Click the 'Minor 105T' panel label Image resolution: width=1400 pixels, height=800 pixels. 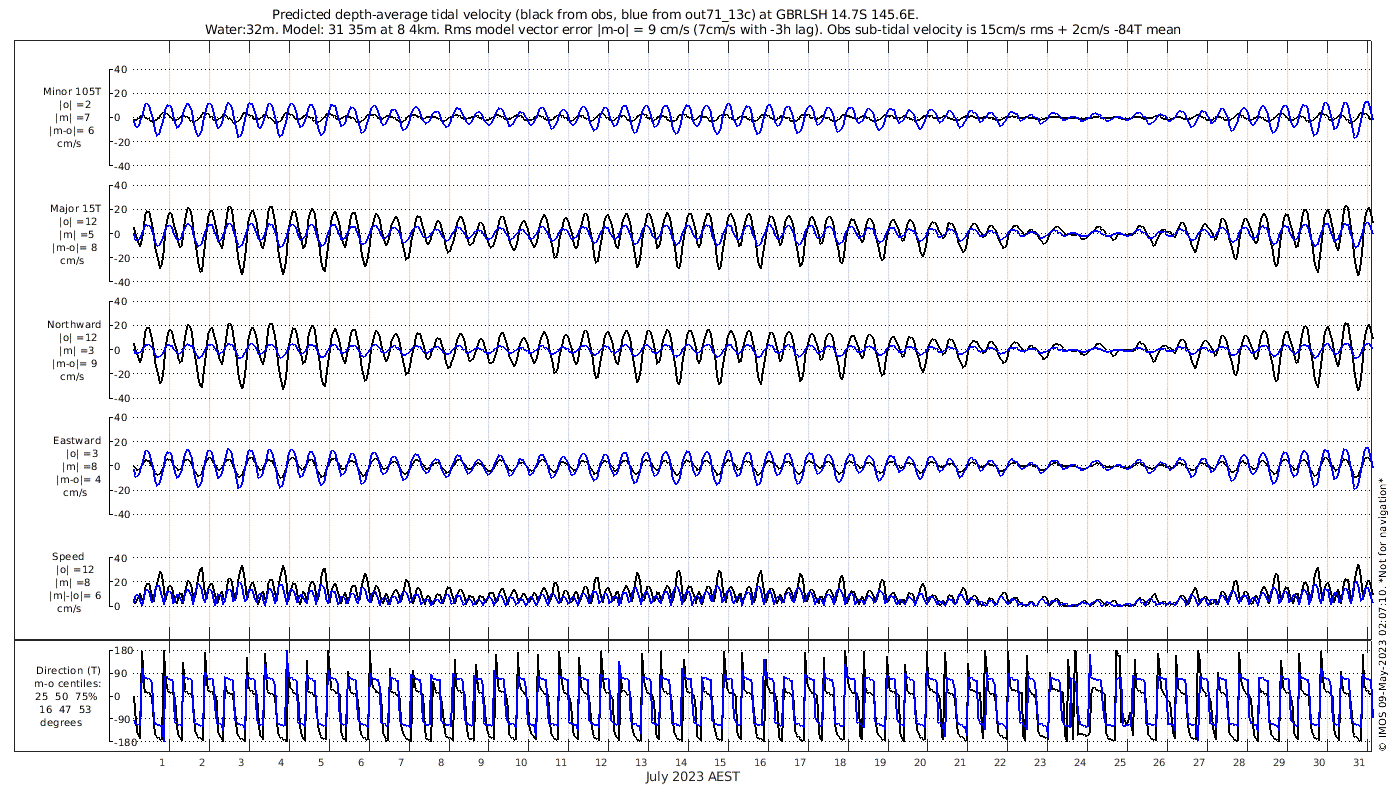72,91
